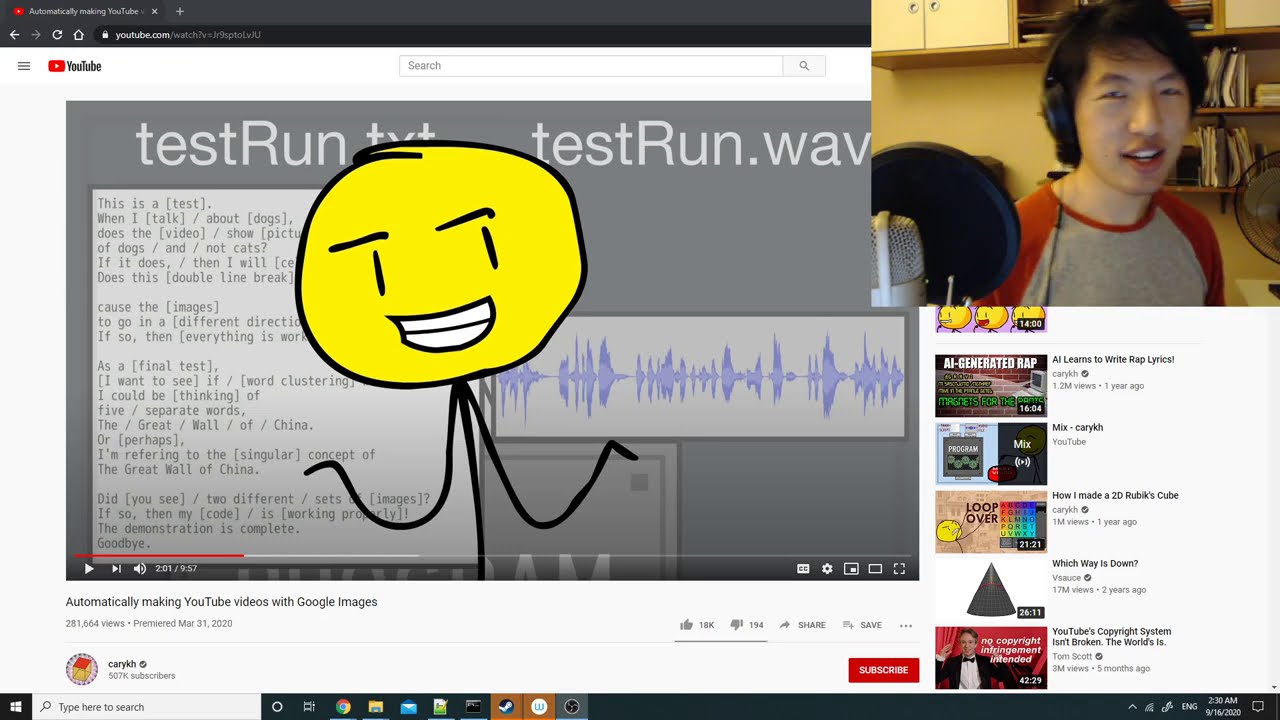
Task: Click the video title text below the player
Action: pos(222,602)
